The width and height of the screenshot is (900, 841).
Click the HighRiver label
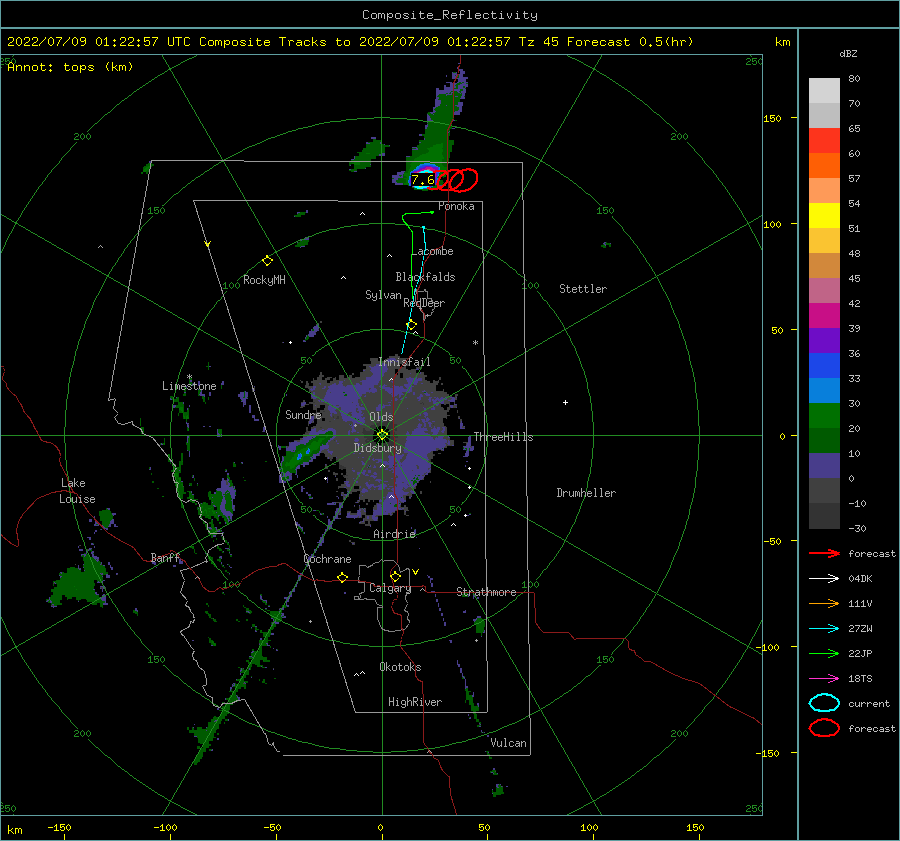point(415,702)
